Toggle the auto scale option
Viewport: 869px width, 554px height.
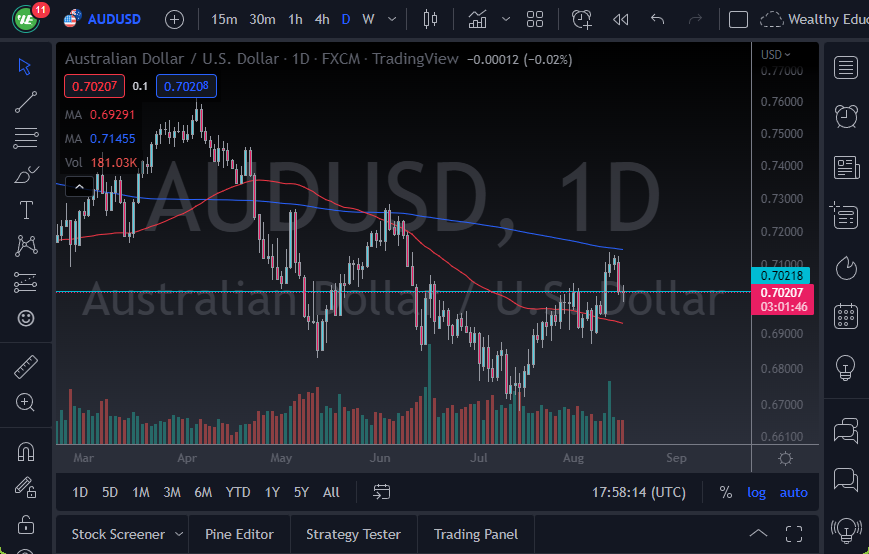coord(793,492)
